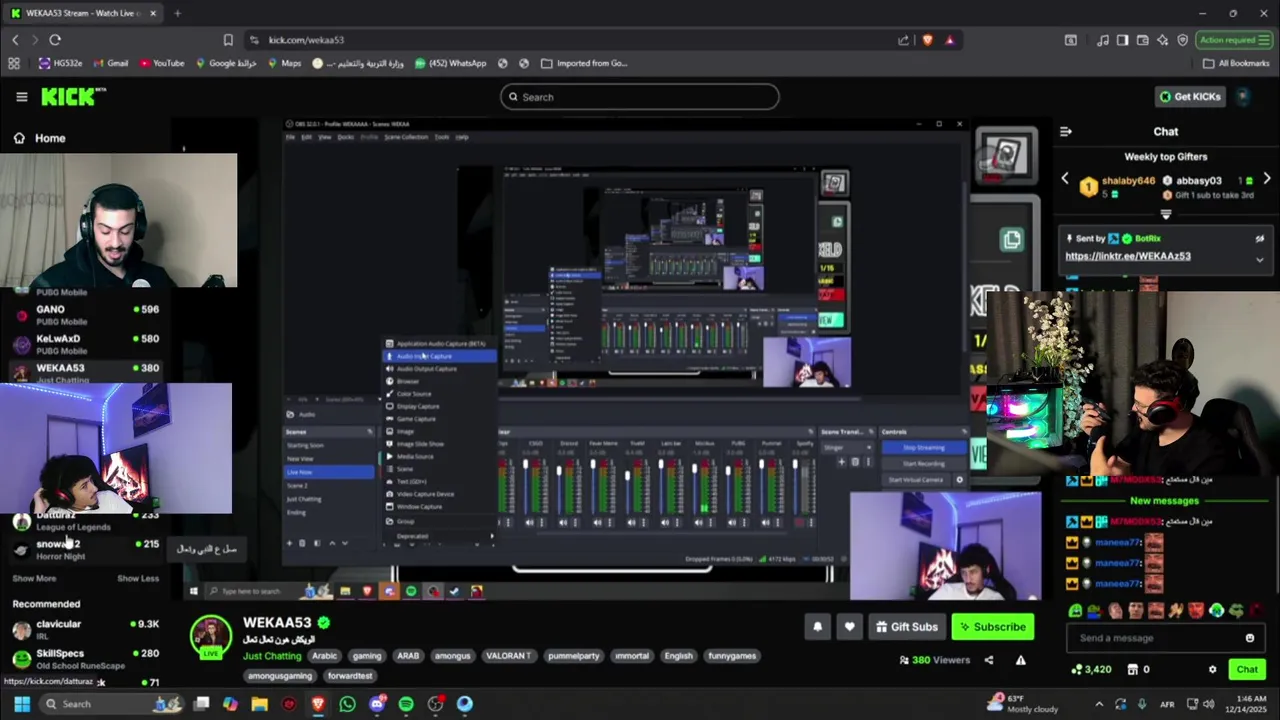The image size is (1280, 720).
Task: Expand the pinned message chevron
Action: point(1260,260)
